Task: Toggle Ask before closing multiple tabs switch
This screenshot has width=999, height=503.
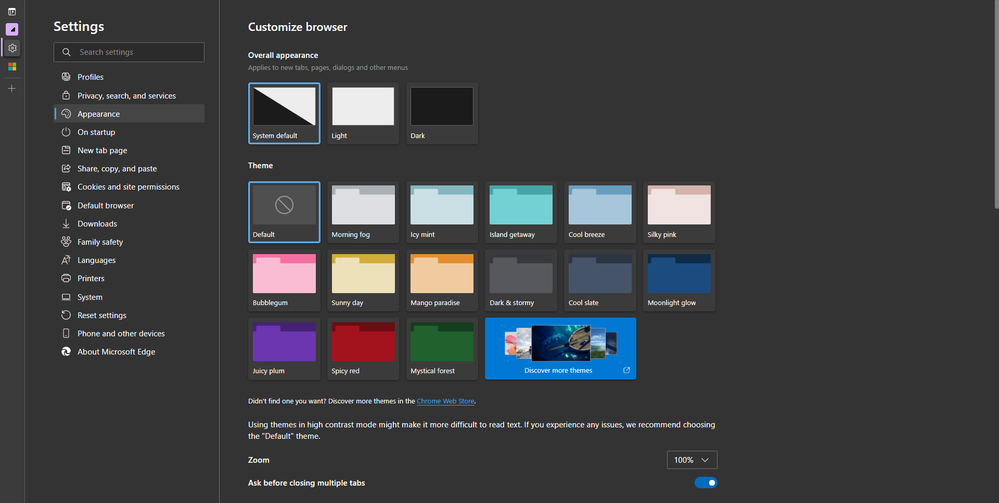Action: tap(705, 483)
